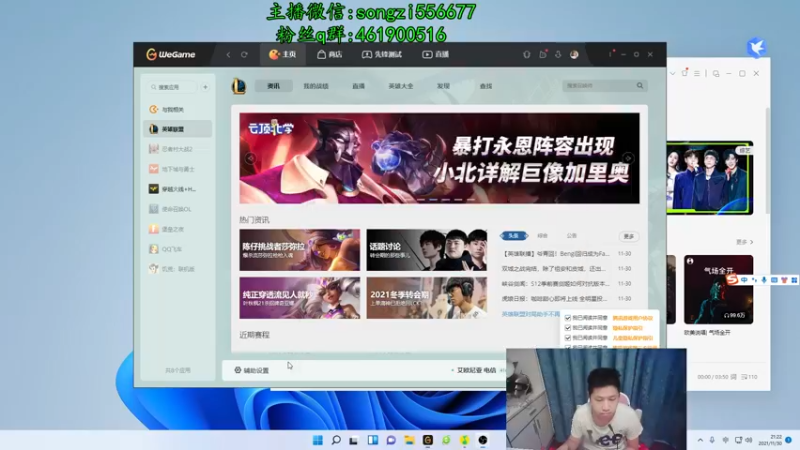Viewport: 800px width, 450px height.
Task: Click the microphone icon on the Sogou bar
Action: click(764, 280)
